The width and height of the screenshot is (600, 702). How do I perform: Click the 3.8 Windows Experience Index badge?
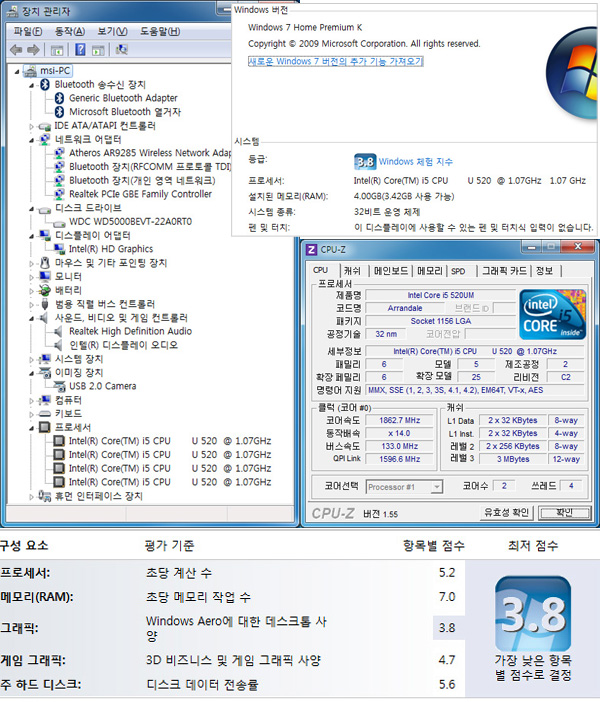[x=365, y=162]
